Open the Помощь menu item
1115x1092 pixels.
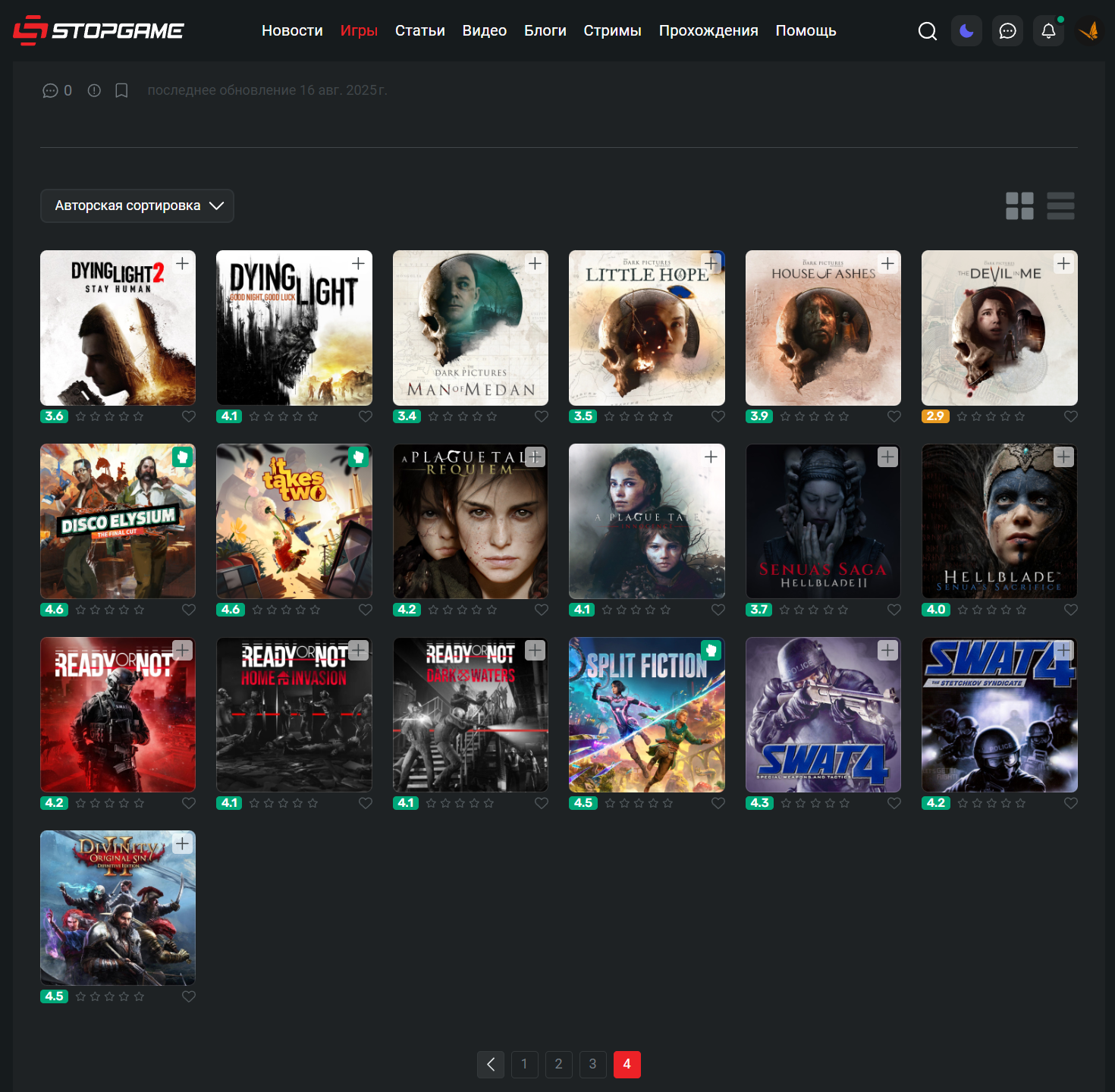tap(806, 31)
